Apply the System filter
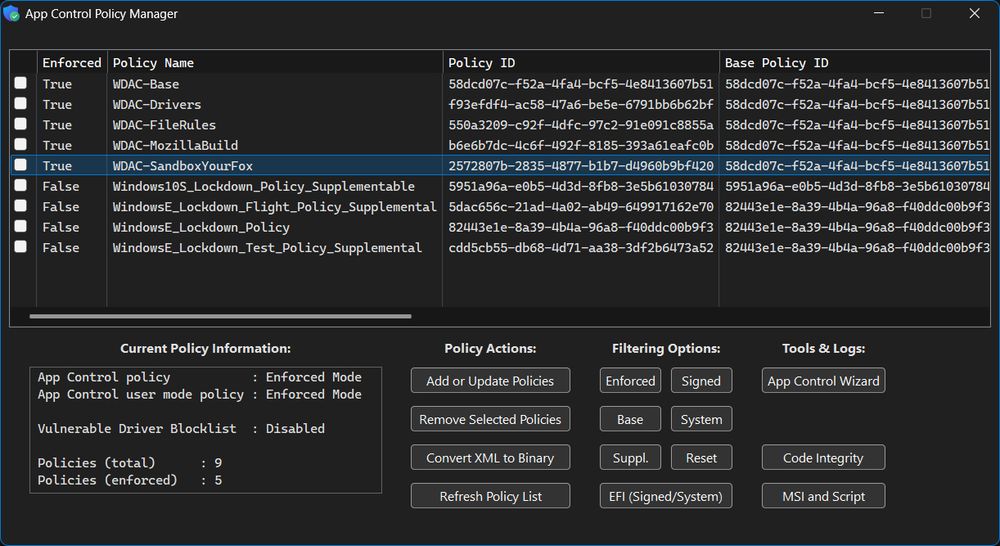 point(702,419)
